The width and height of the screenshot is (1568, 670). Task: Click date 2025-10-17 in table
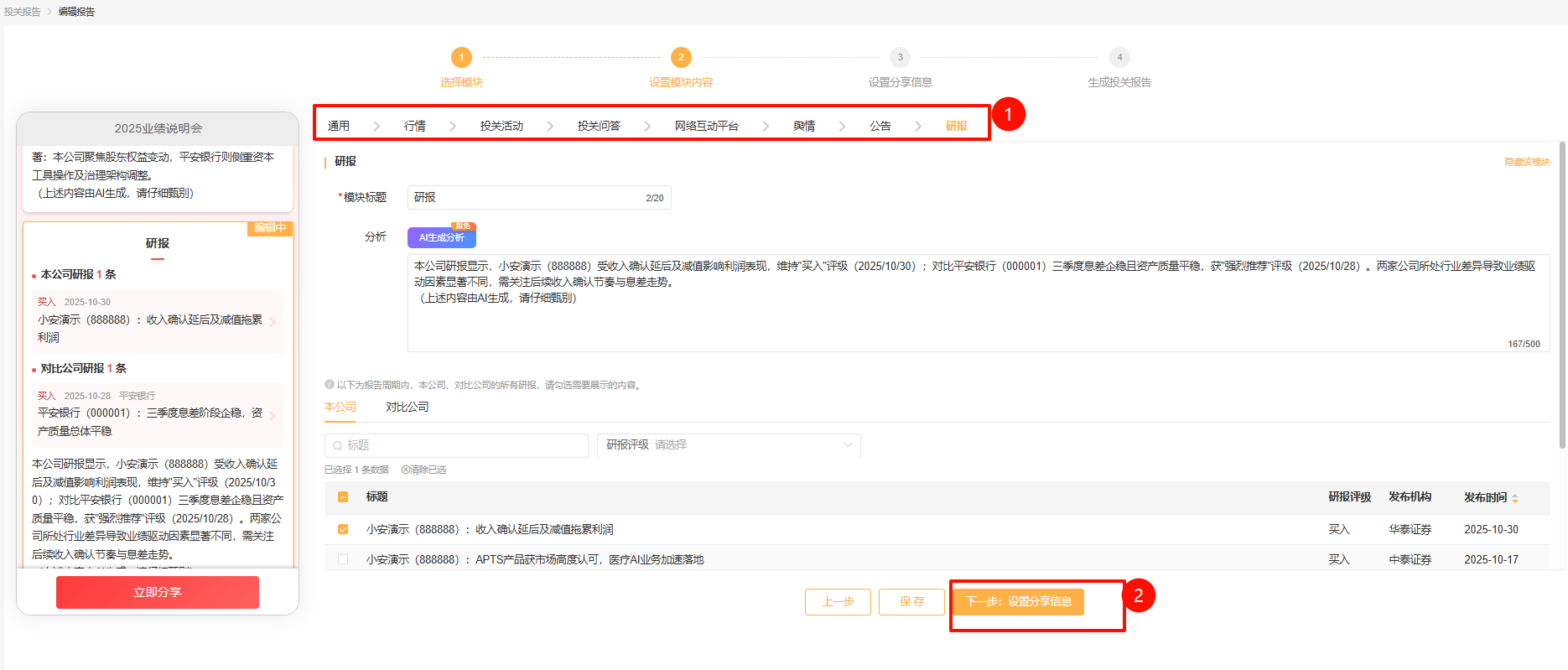(x=1491, y=559)
